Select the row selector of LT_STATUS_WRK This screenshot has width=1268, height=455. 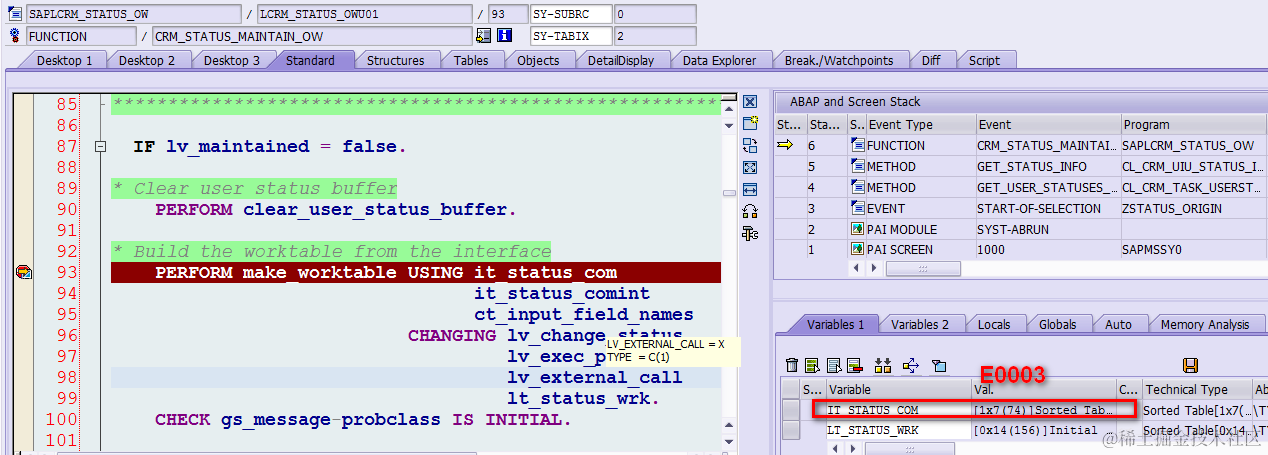[x=791, y=430]
